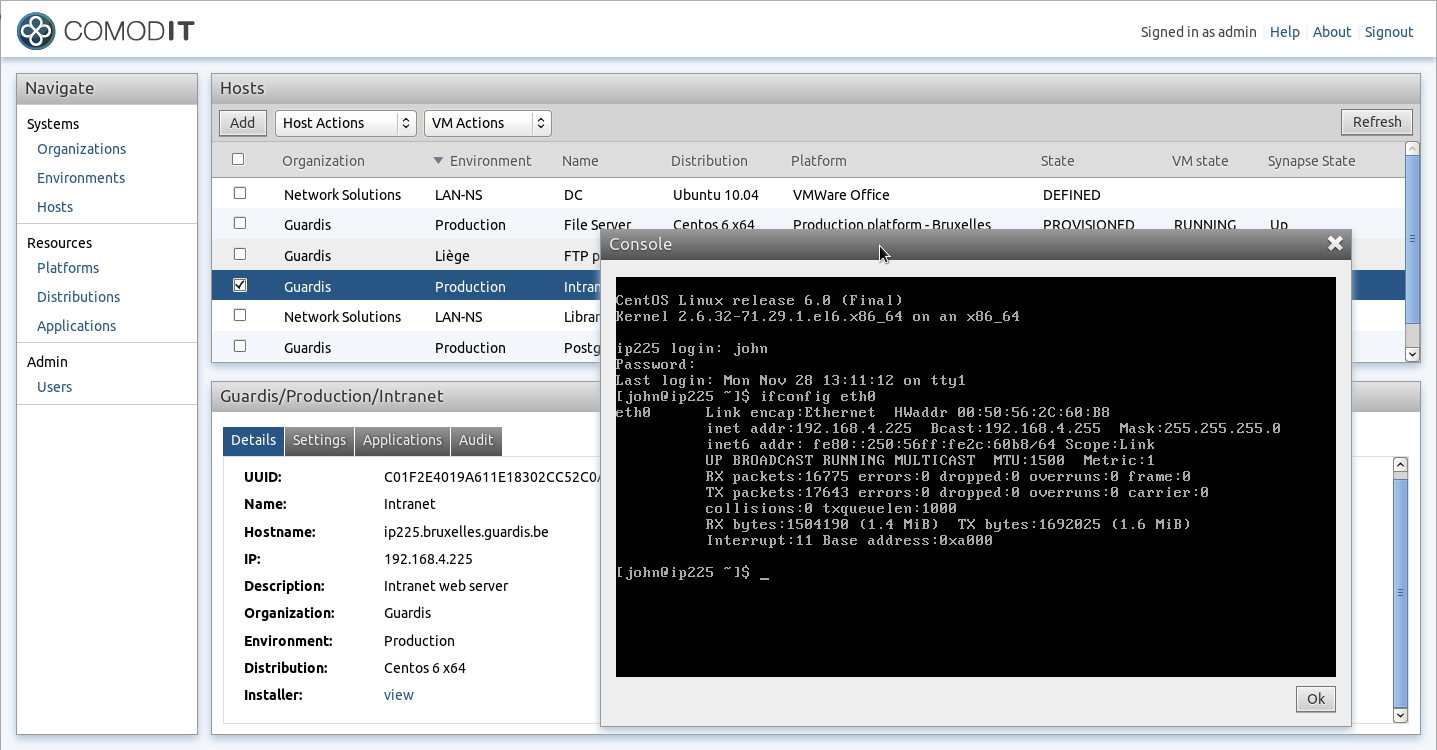Check the Liège FTP row checkbox
The width and height of the screenshot is (1437, 750).
click(239, 255)
